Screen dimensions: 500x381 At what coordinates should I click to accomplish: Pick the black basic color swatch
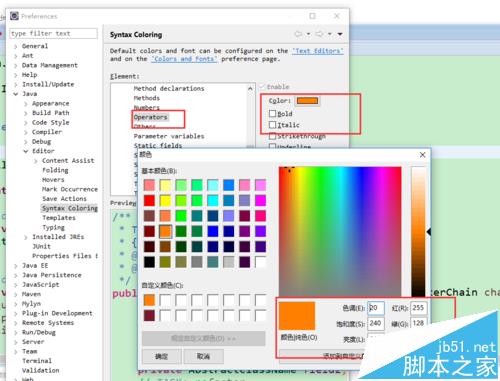click(x=149, y=262)
